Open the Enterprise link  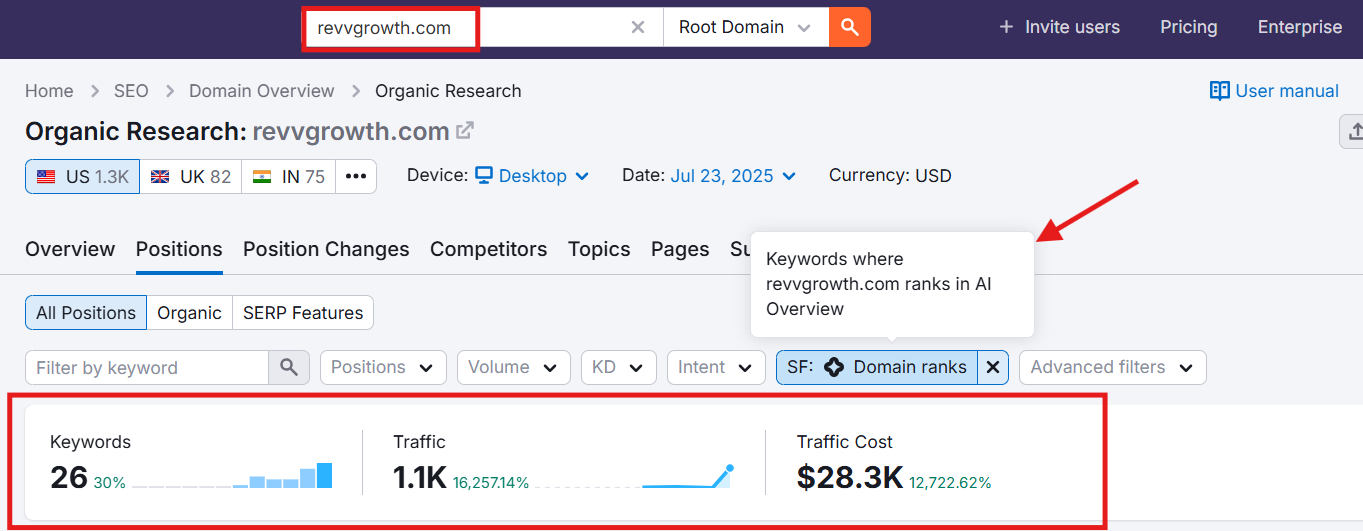pyautogui.click(x=1300, y=27)
